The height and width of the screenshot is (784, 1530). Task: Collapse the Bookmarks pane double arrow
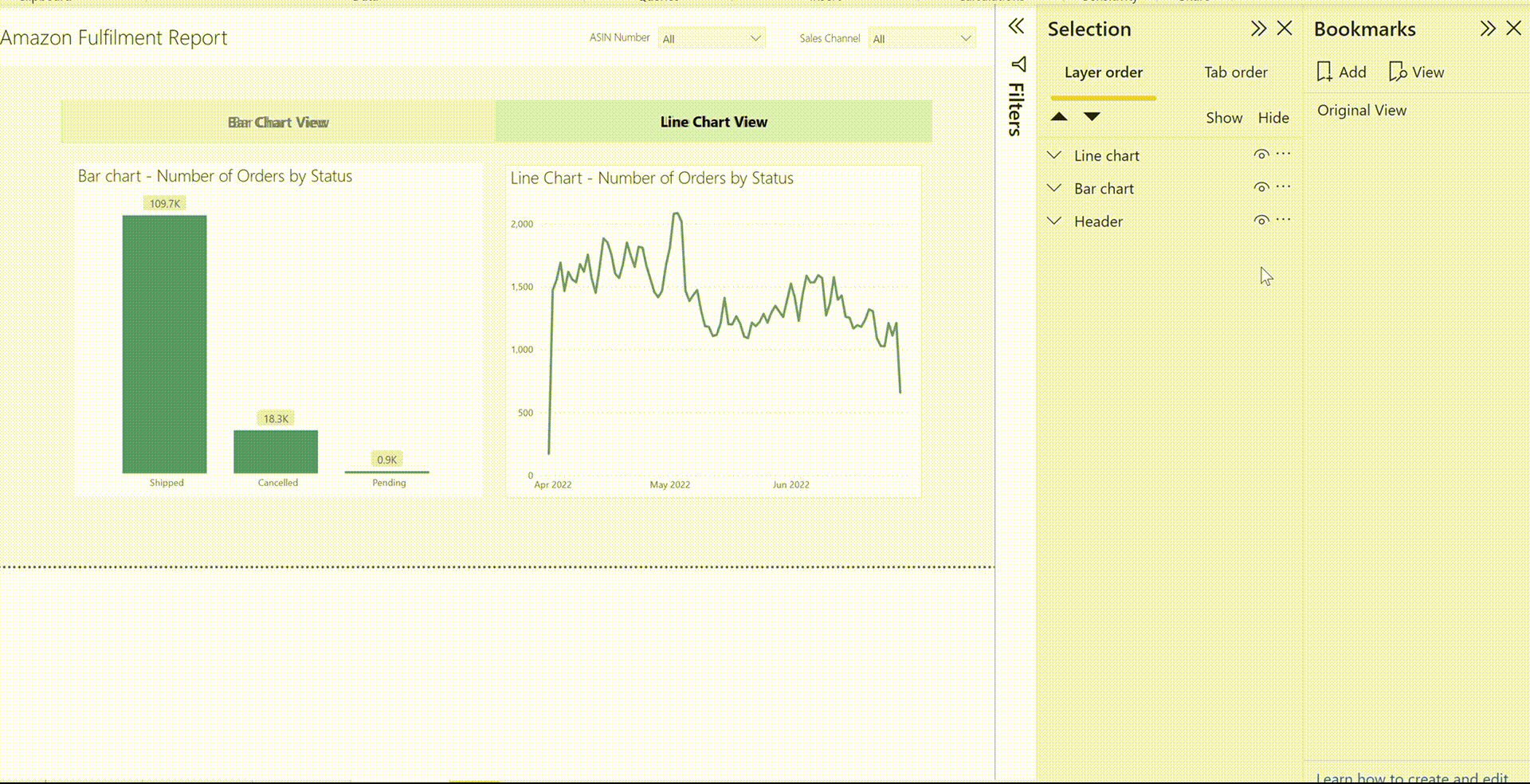pyautogui.click(x=1487, y=29)
